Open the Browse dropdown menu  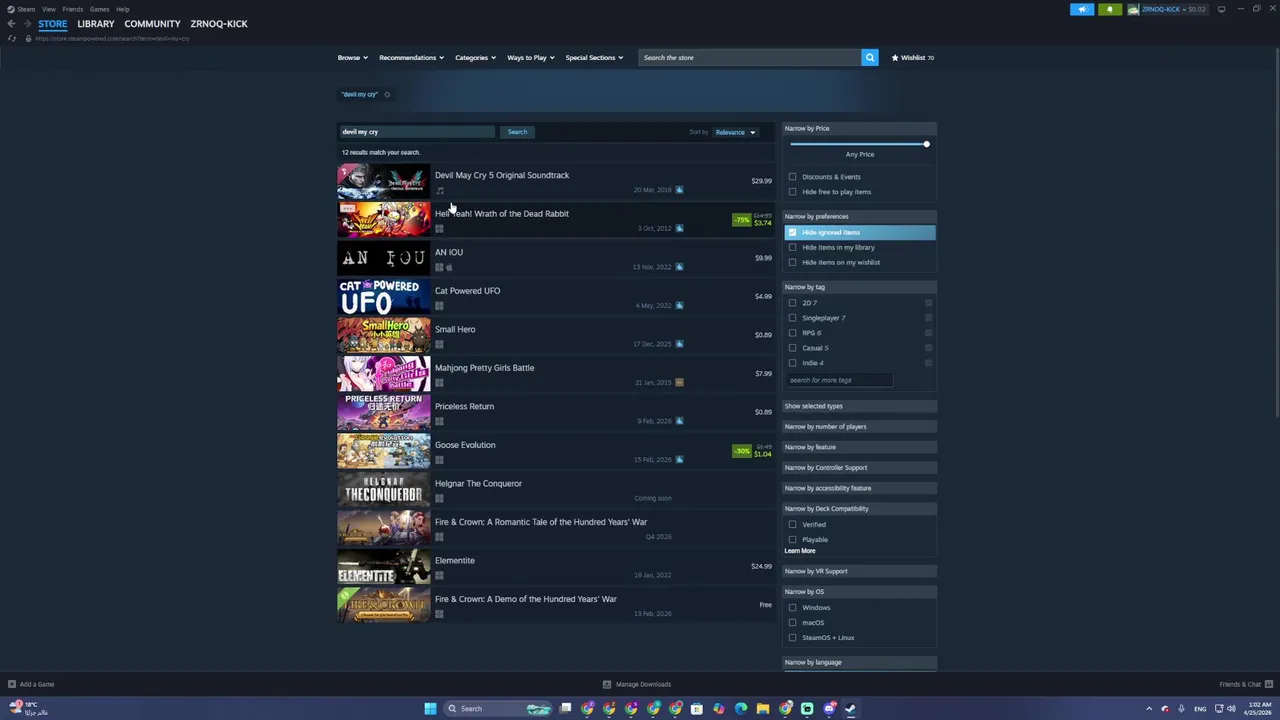pos(352,58)
